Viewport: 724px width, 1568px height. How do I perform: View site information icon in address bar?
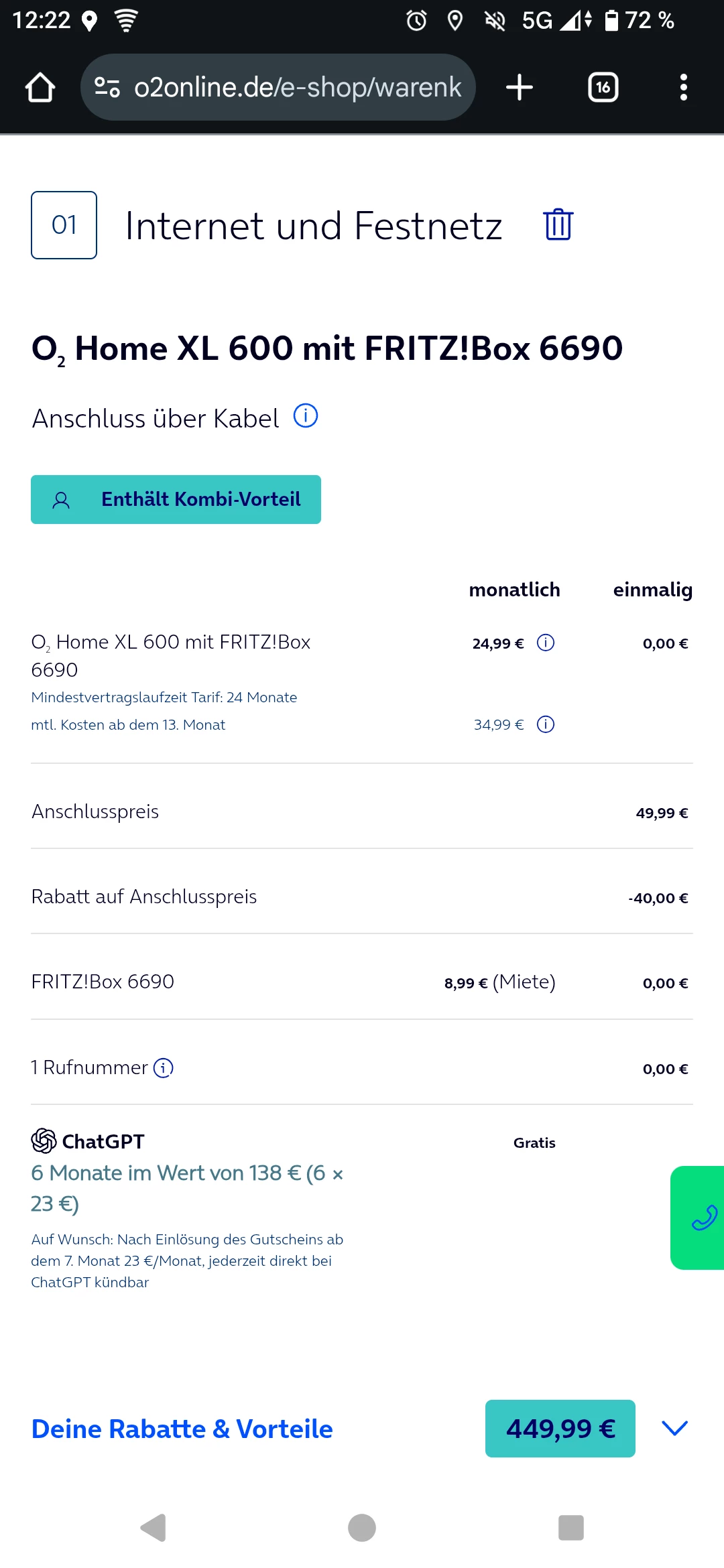[107, 87]
